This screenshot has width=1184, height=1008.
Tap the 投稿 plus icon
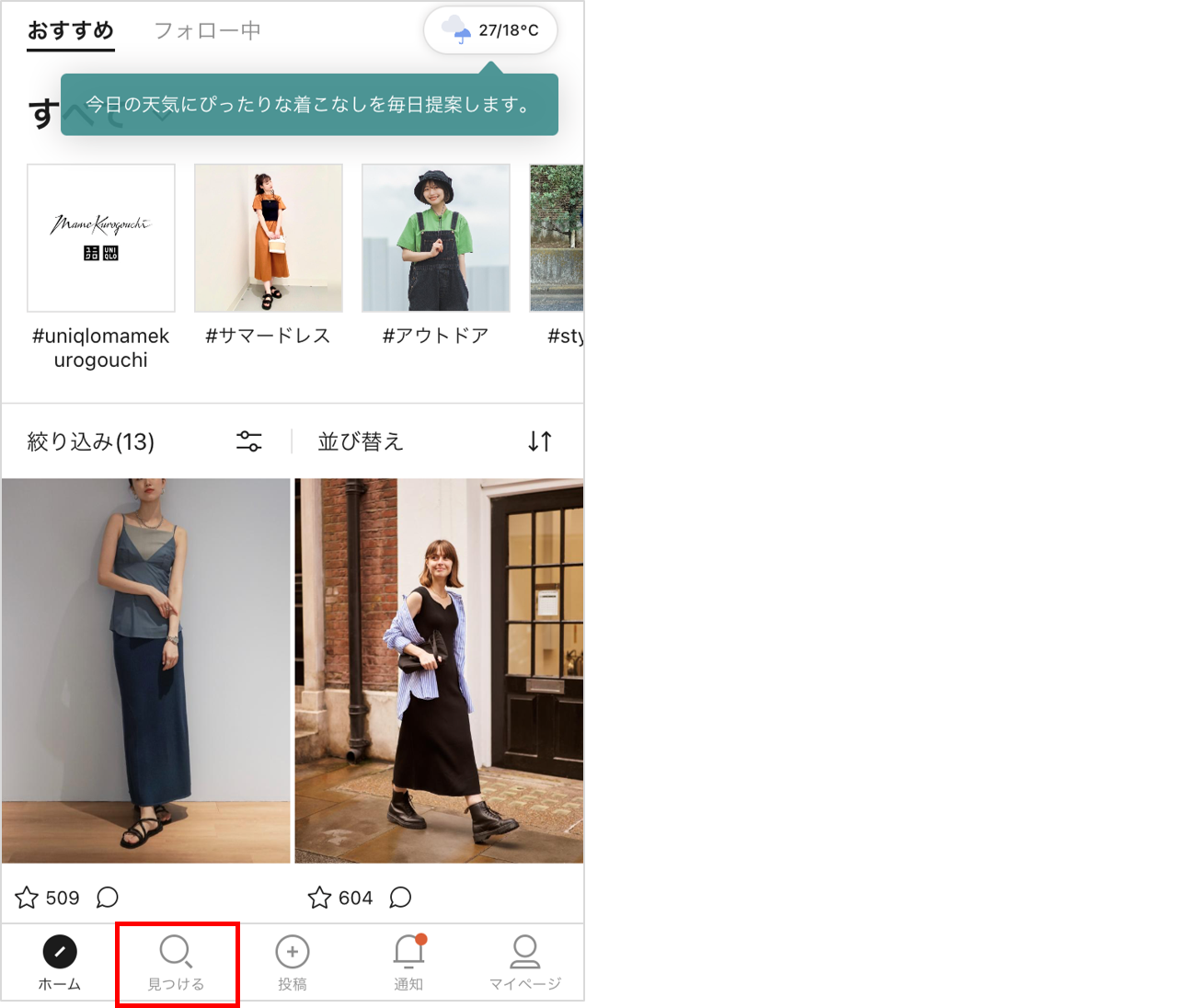[293, 953]
